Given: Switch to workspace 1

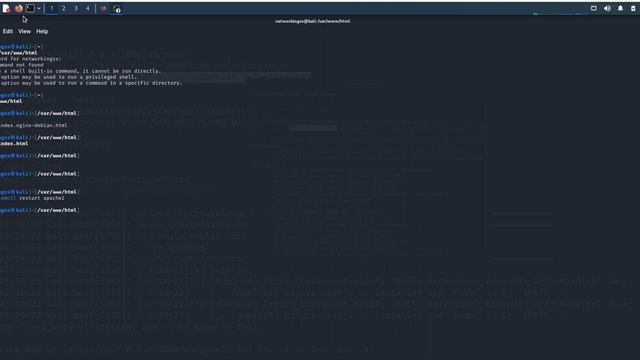Looking at the screenshot, I should pos(52,8).
